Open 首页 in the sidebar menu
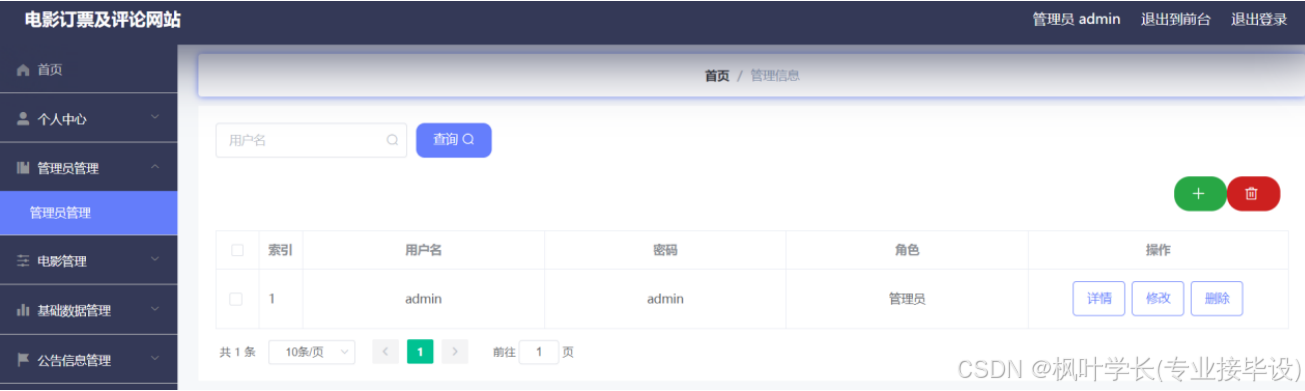Image resolution: width=1305 pixels, height=391 pixels. 89,70
